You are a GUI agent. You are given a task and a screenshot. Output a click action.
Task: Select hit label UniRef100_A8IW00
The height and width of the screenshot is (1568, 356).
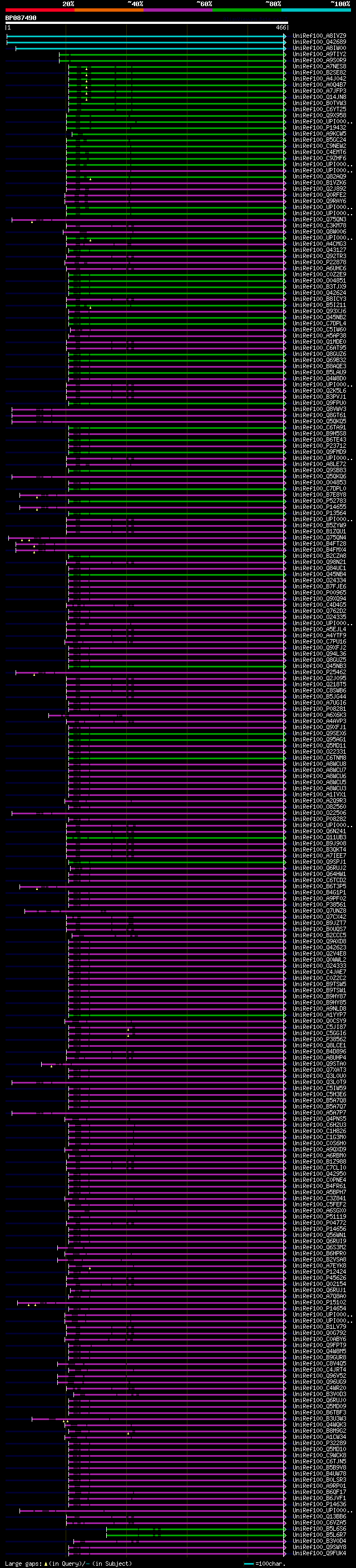319,48
